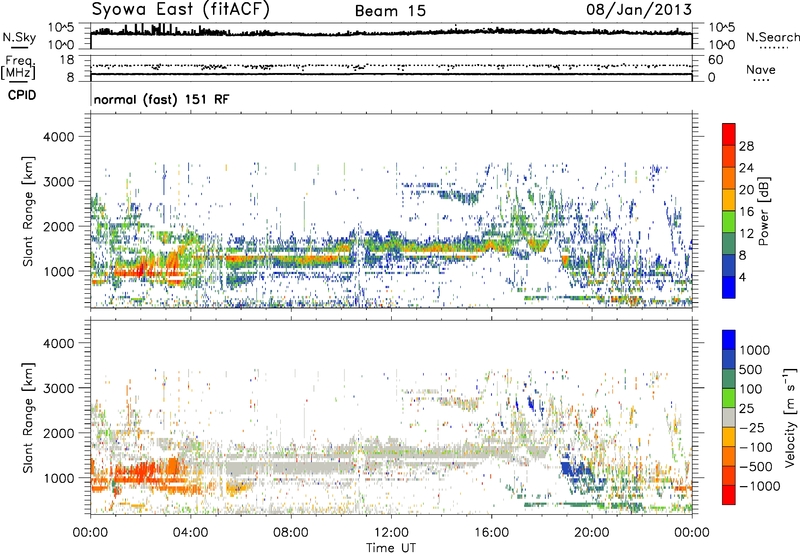Click the "28" value on the power colorbar
This screenshot has height=554, width=800.
[746, 146]
